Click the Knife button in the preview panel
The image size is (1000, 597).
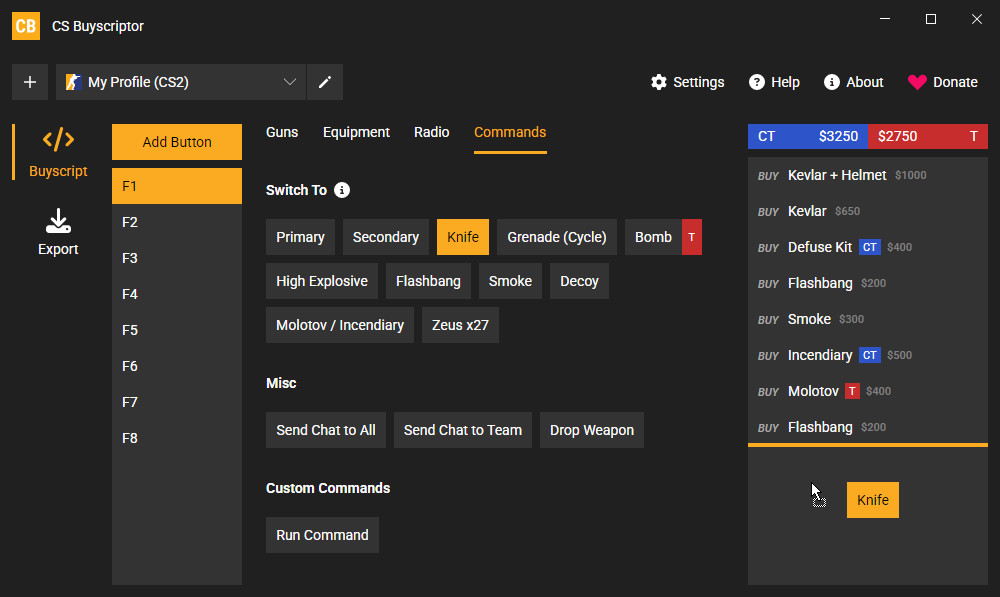tap(872, 499)
